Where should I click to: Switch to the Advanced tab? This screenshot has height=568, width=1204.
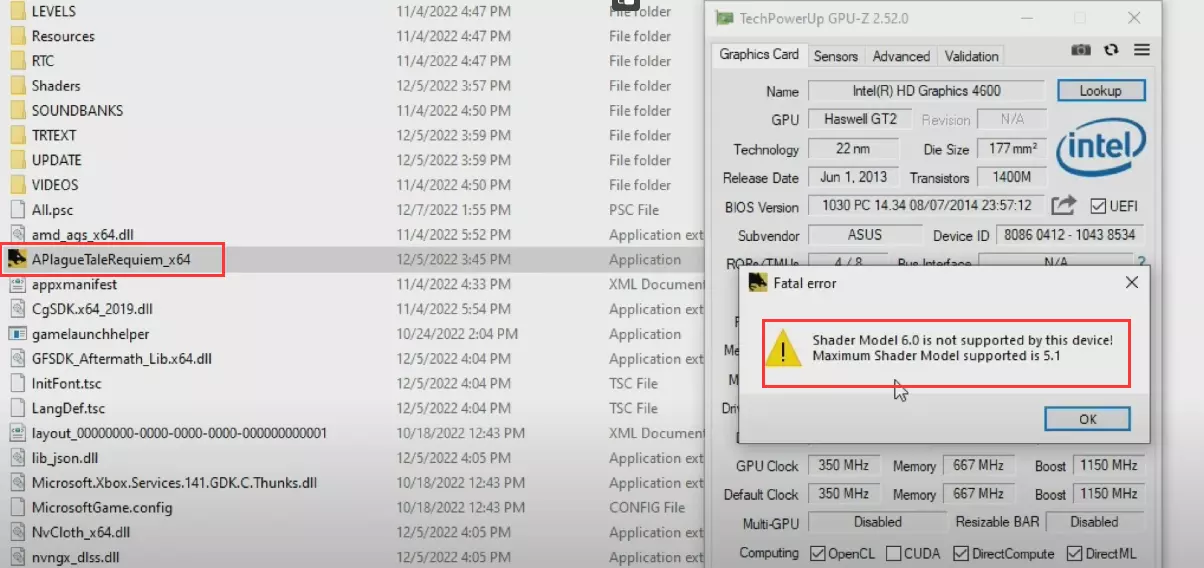(x=901, y=56)
